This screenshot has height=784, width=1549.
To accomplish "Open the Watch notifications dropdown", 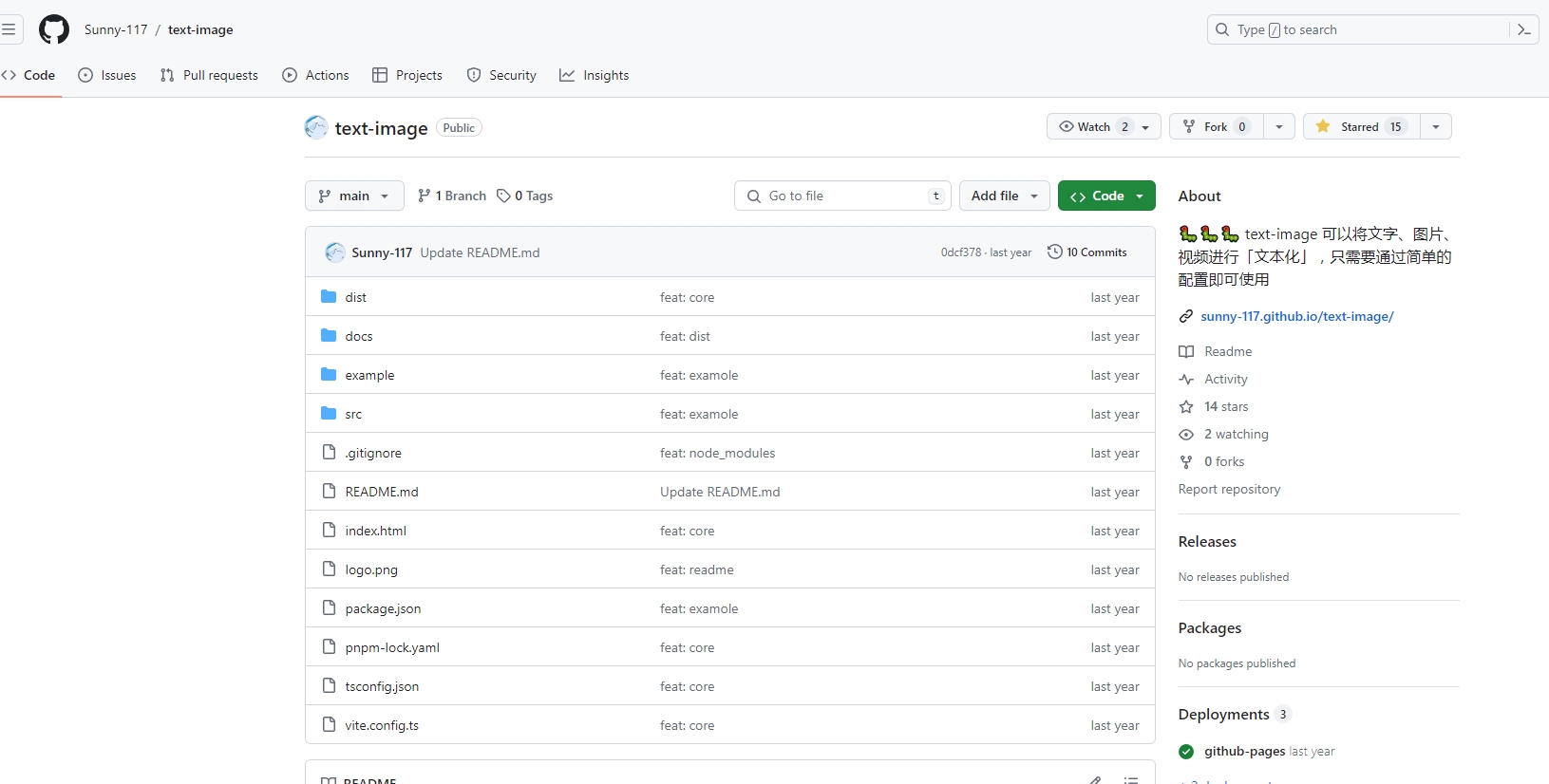I will (x=1104, y=126).
